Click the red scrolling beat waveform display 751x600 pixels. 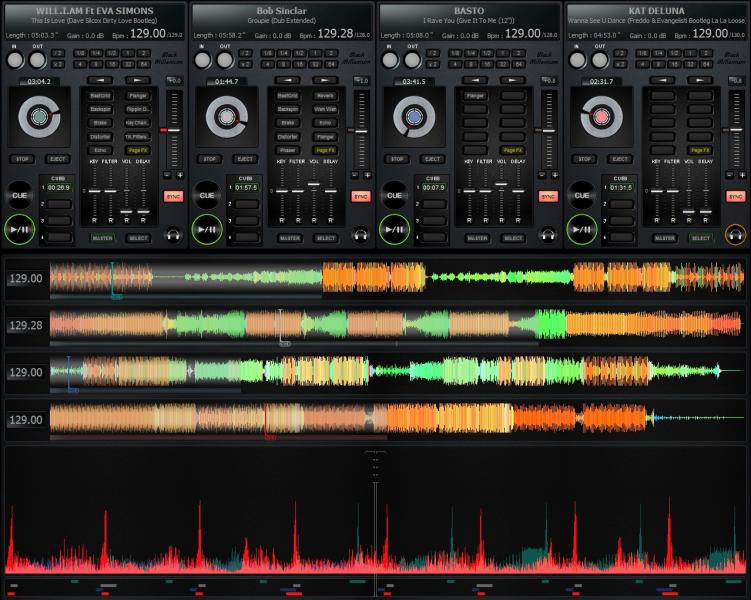tap(375, 511)
